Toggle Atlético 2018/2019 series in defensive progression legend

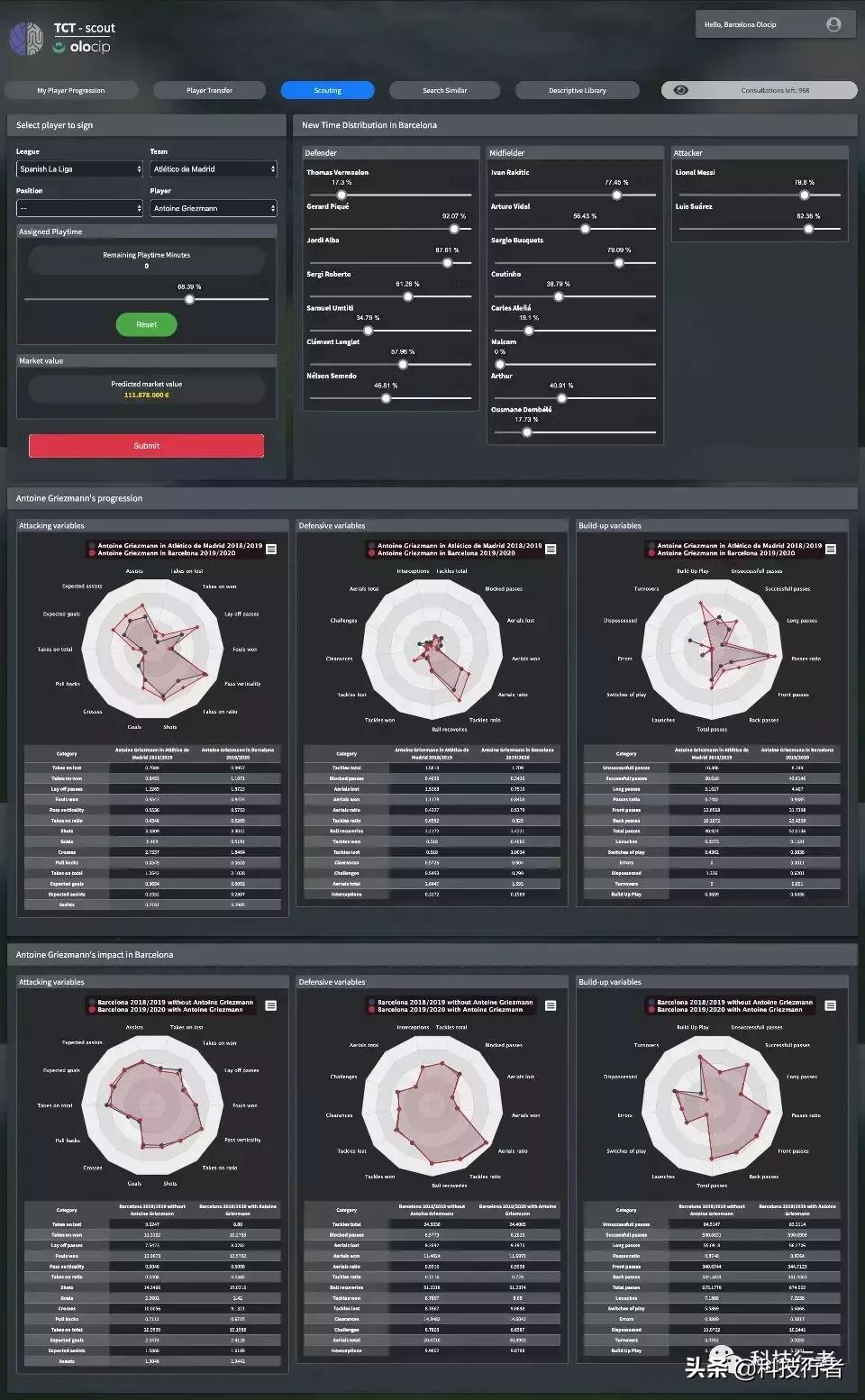(456, 545)
